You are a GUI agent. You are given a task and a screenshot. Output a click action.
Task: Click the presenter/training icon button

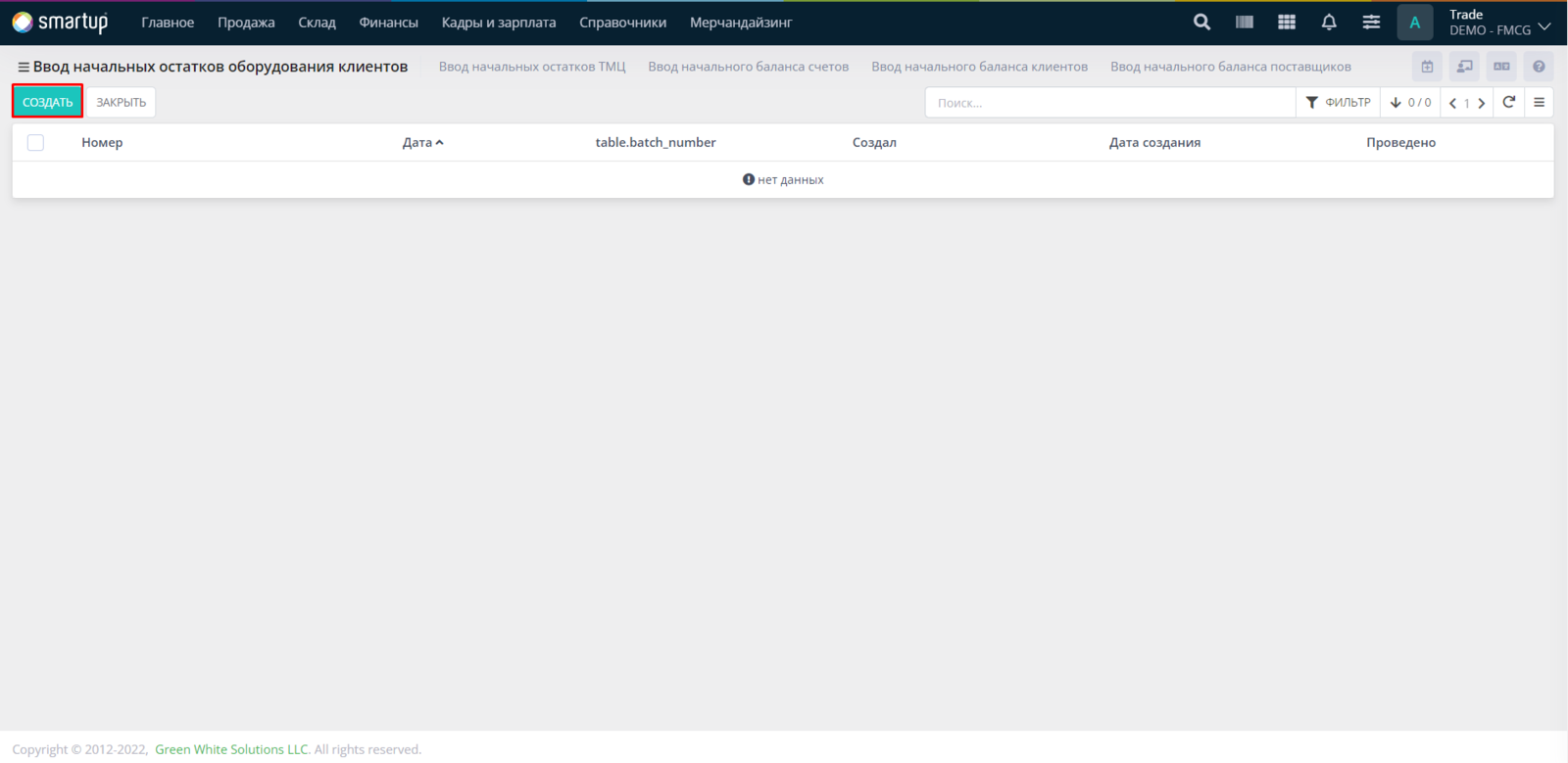click(1464, 67)
